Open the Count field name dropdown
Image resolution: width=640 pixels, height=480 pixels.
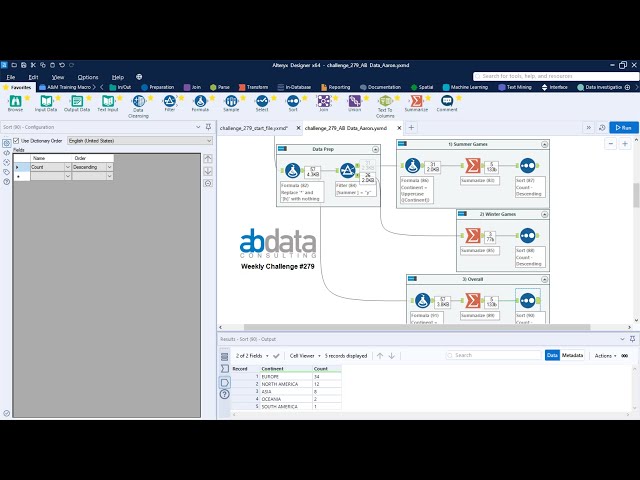point(68,167)
